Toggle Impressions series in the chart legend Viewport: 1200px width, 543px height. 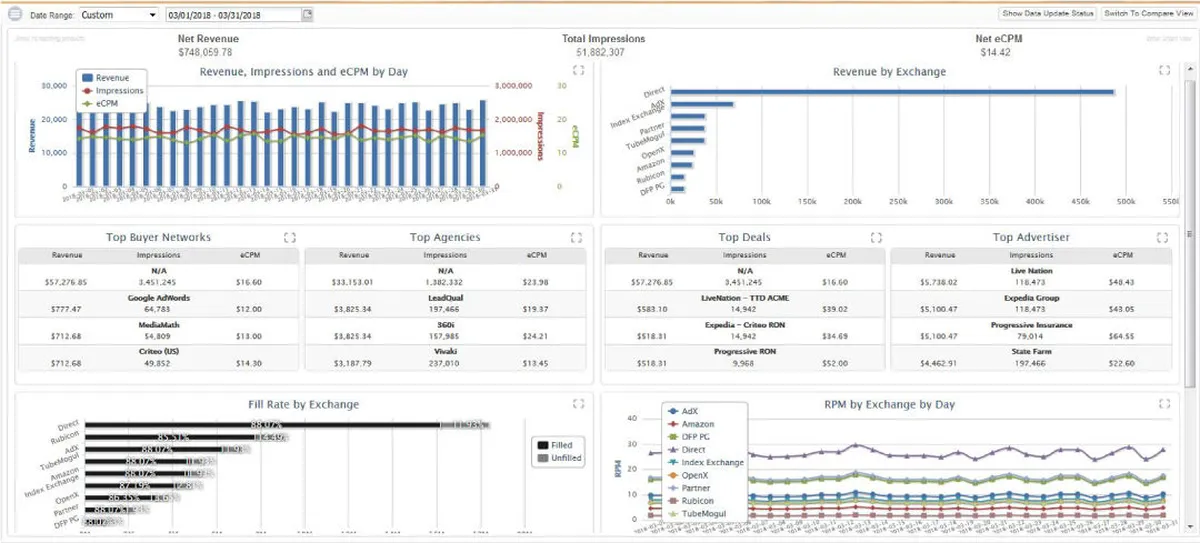point(112,90)
